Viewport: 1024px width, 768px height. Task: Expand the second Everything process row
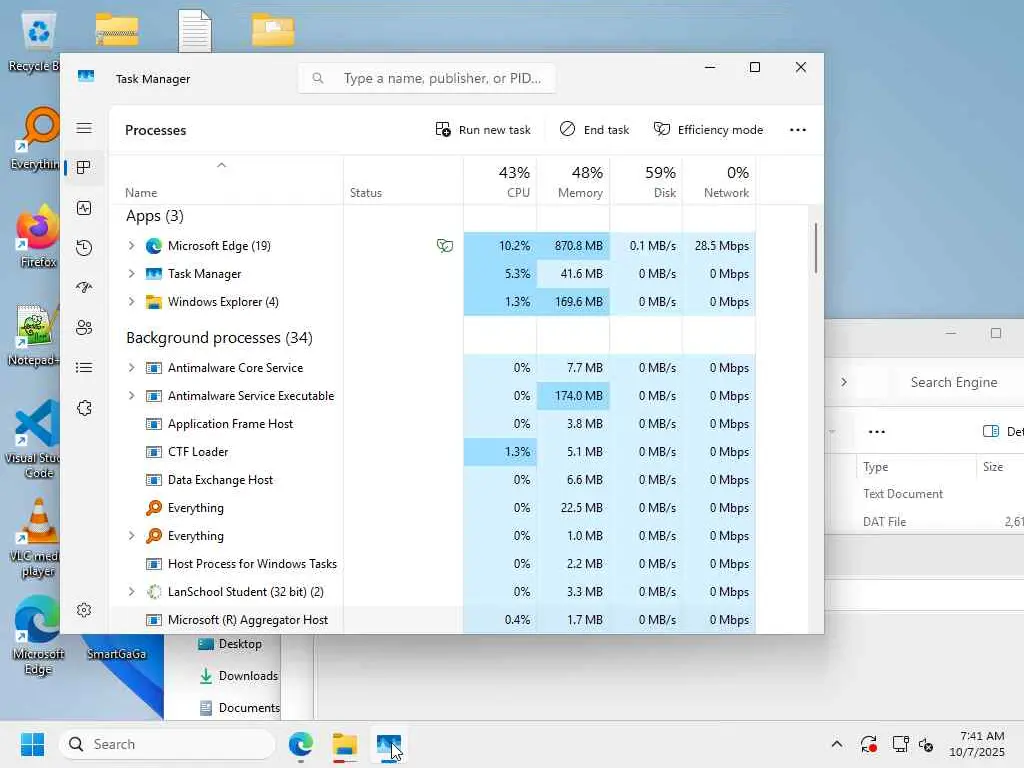coord(131,536)
